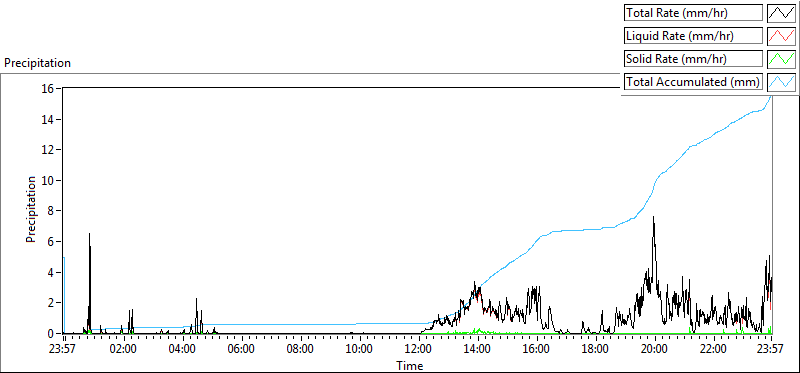Click the 14 value on the Y axis

click(x=48, y=119)
